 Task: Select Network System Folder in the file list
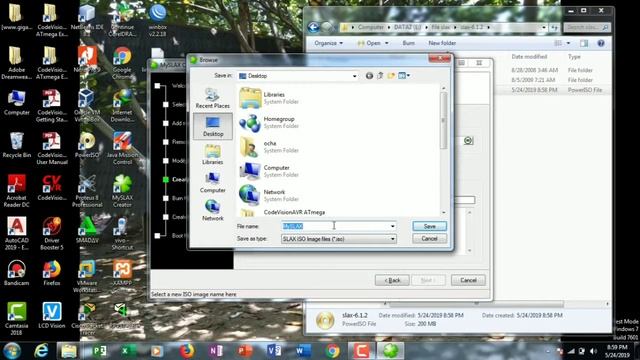coord(269,196)
